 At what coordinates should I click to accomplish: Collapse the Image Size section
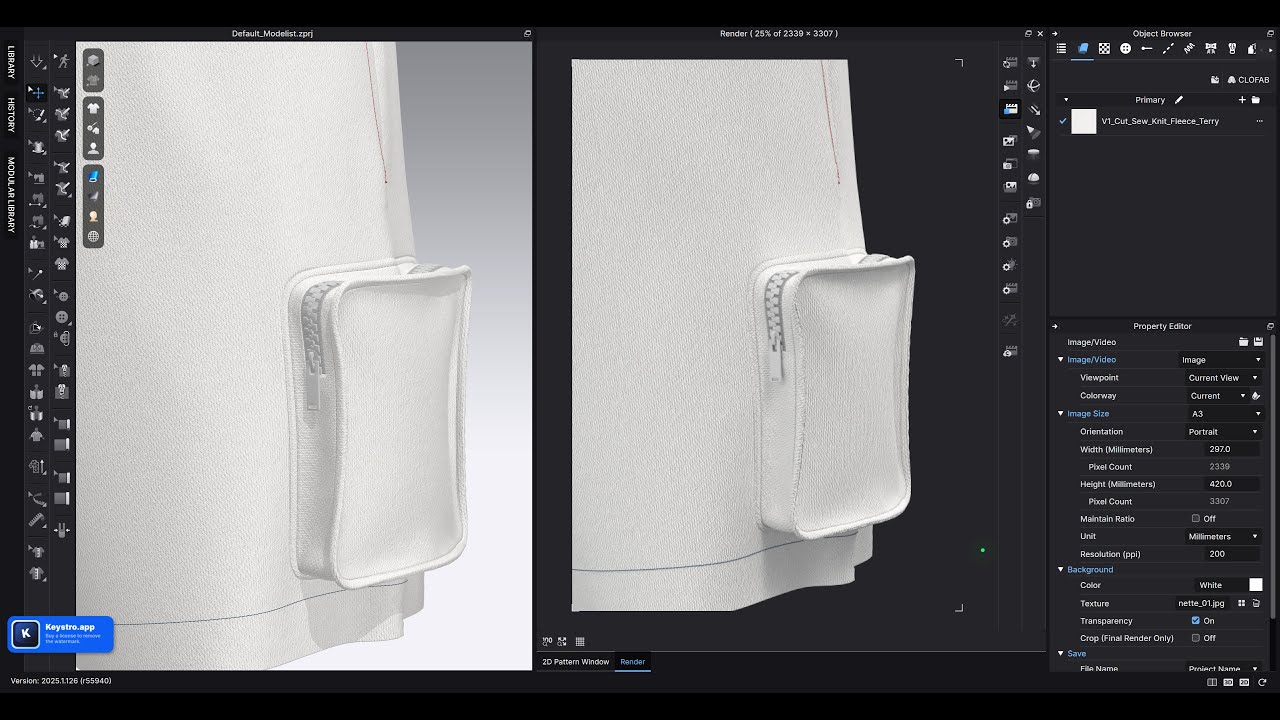1061,414
